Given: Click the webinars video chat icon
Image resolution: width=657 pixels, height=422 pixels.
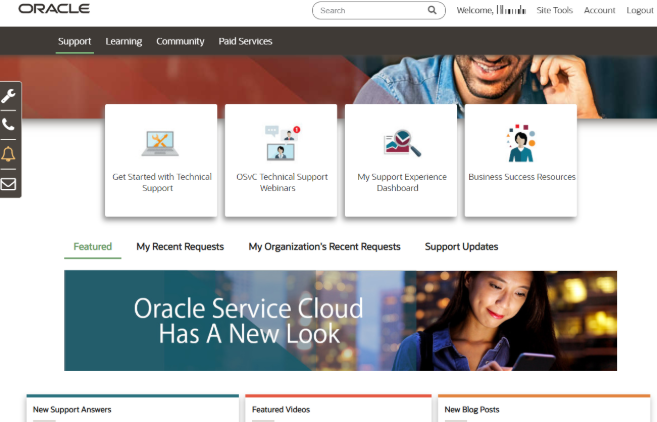Looking at the screenshot, I should click(x=282, y=143).
